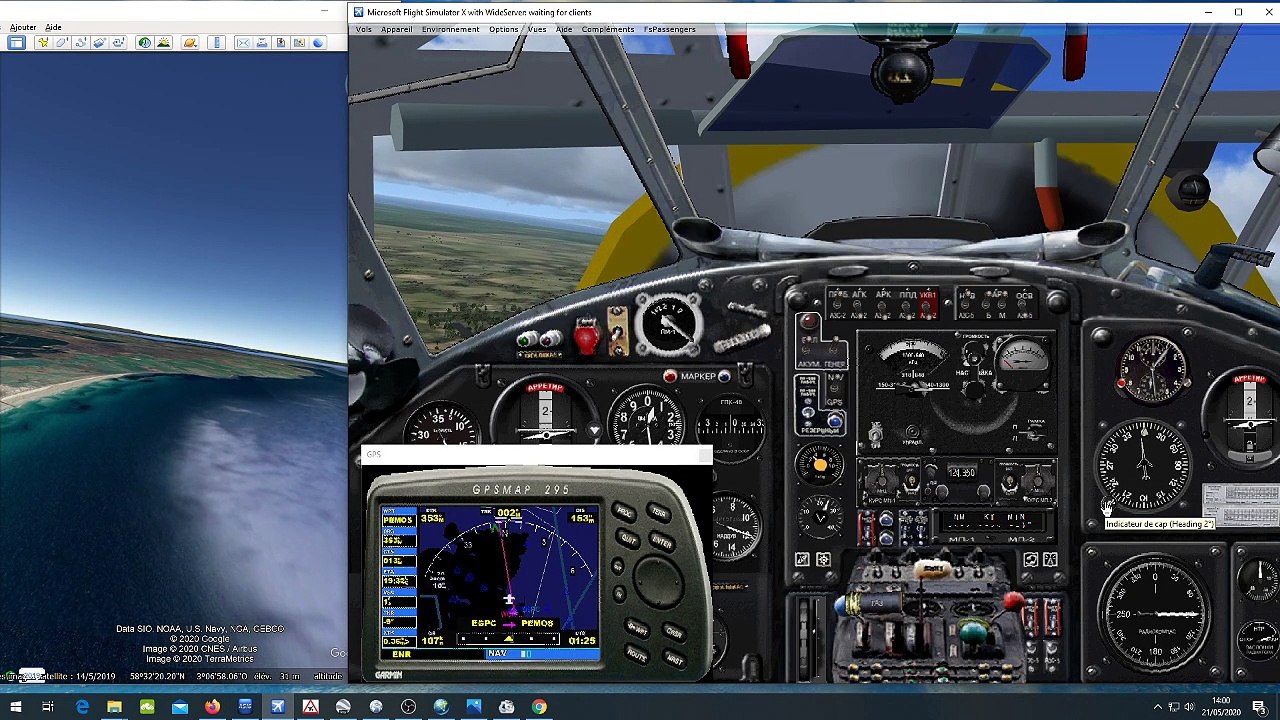Select the Add Polygon tool in Google Earth
This screenshot has width=1280, height=720.
point(62,43)
